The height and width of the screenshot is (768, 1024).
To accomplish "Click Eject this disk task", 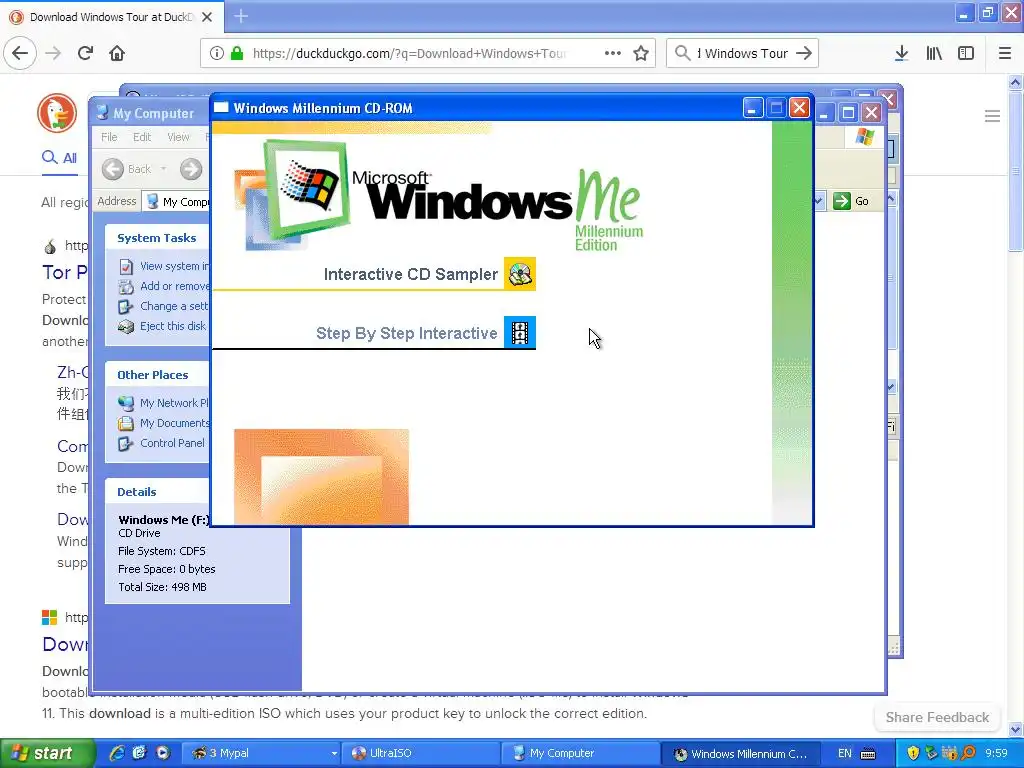I will tap(162, 326).
